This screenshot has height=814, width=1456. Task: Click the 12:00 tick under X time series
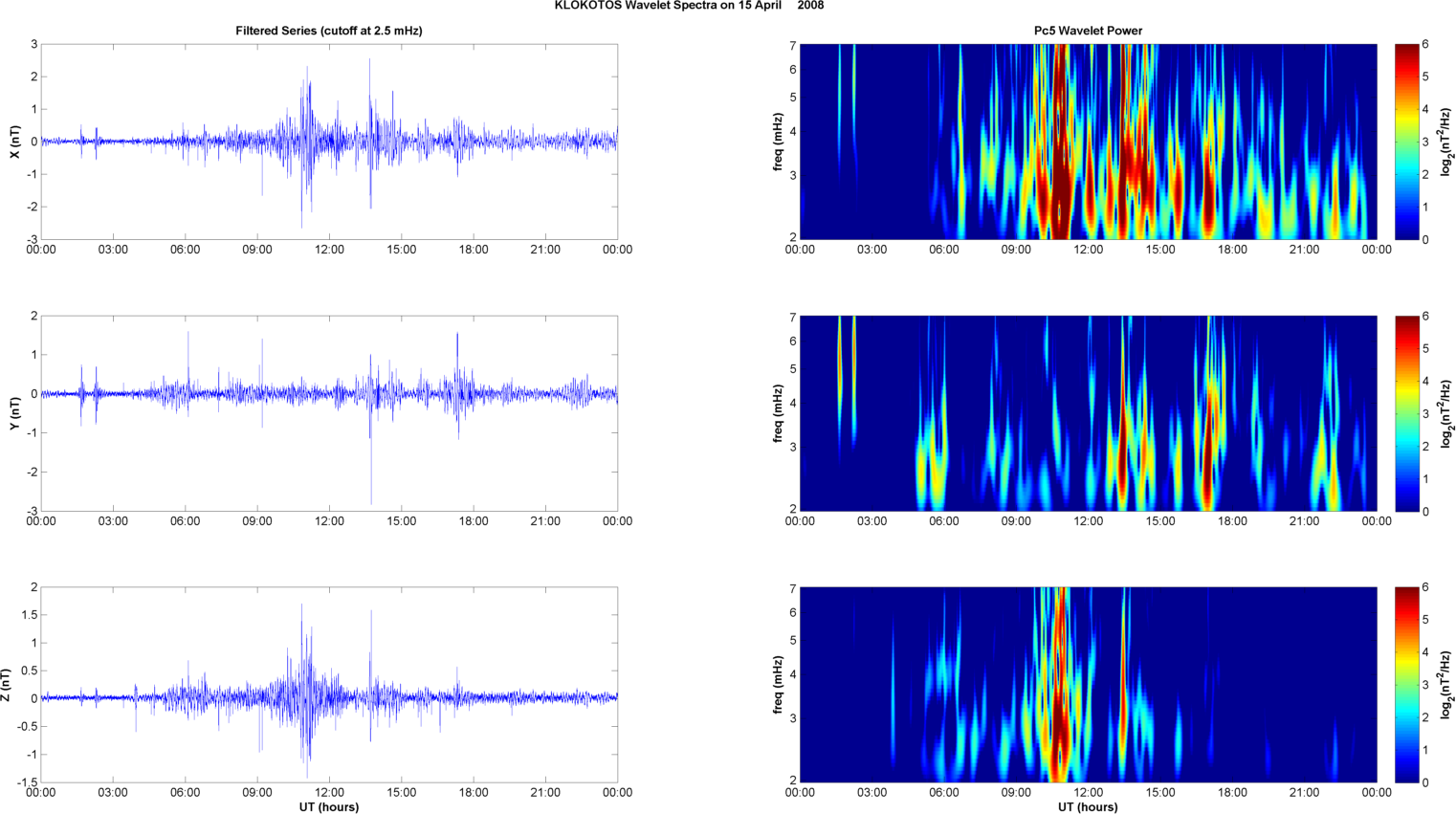[329, 250]
